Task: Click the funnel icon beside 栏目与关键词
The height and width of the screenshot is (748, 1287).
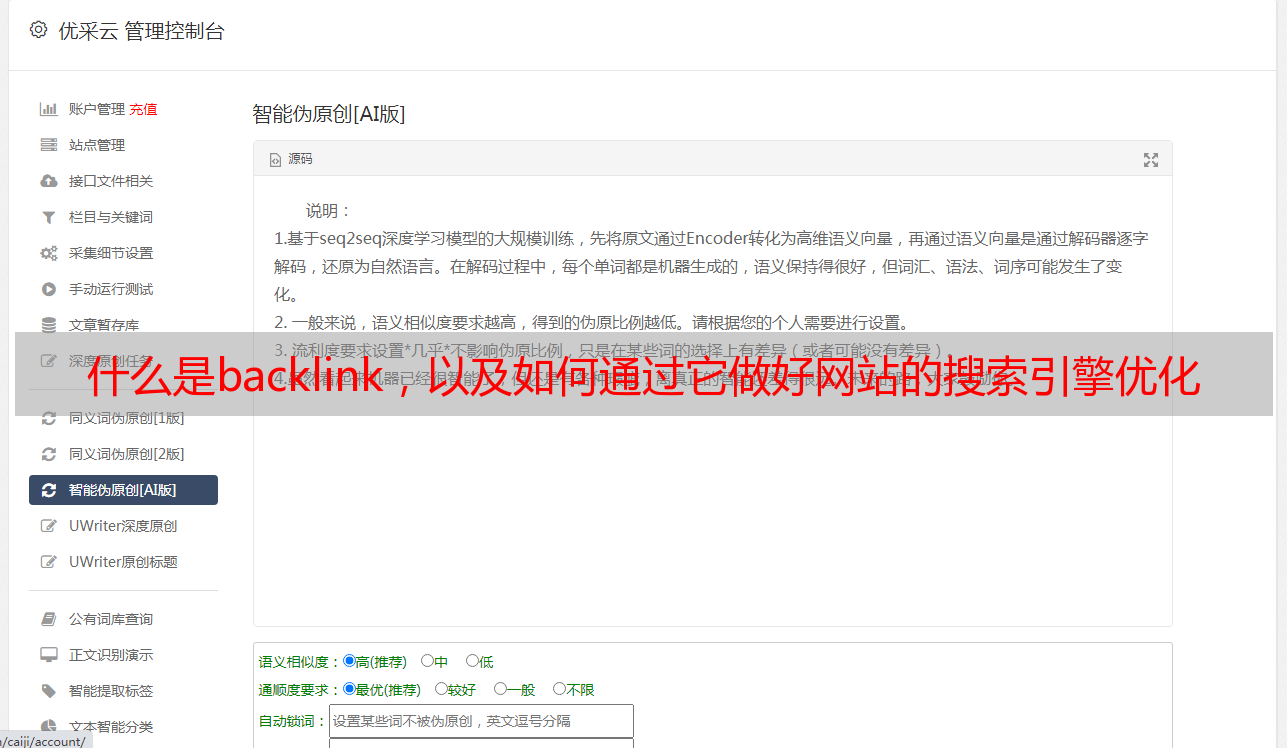Action: click(x=48, y=217)
